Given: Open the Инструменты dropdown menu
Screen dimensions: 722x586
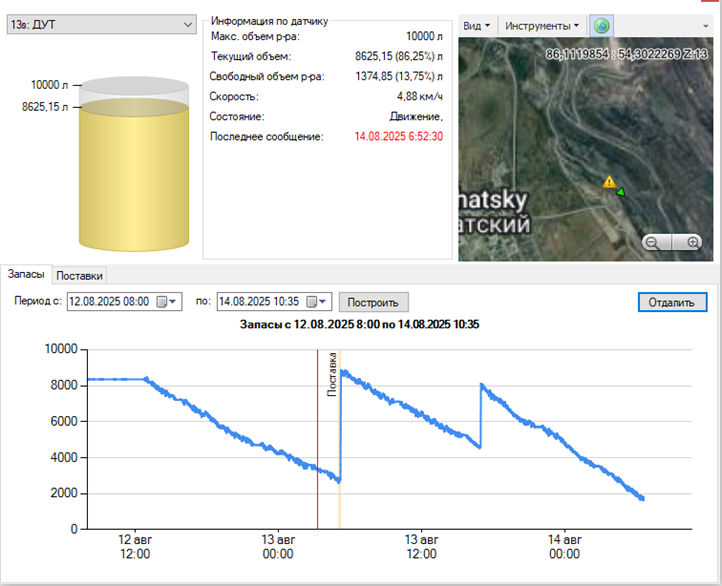Looking at the screenshot, I should coord(543,25).
